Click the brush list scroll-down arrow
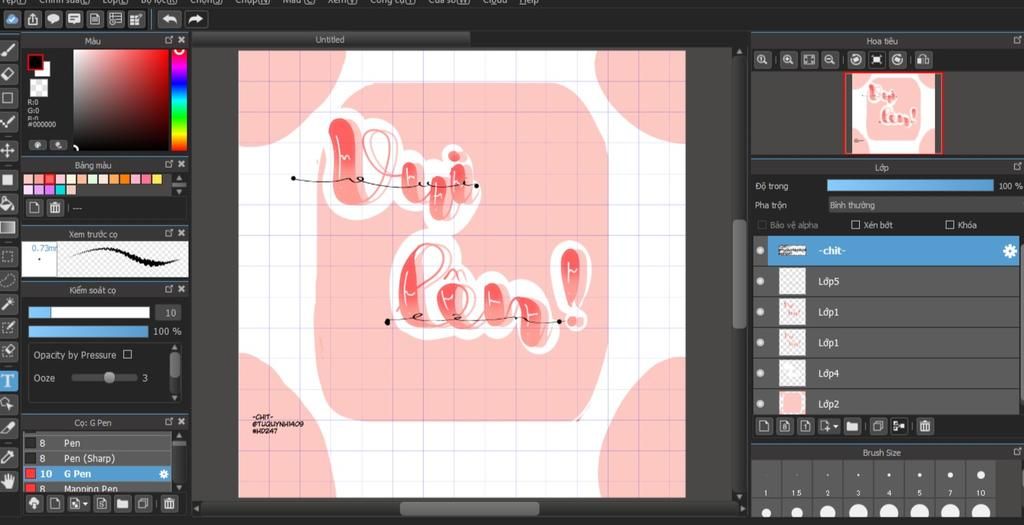 click(x=178, y=487)
